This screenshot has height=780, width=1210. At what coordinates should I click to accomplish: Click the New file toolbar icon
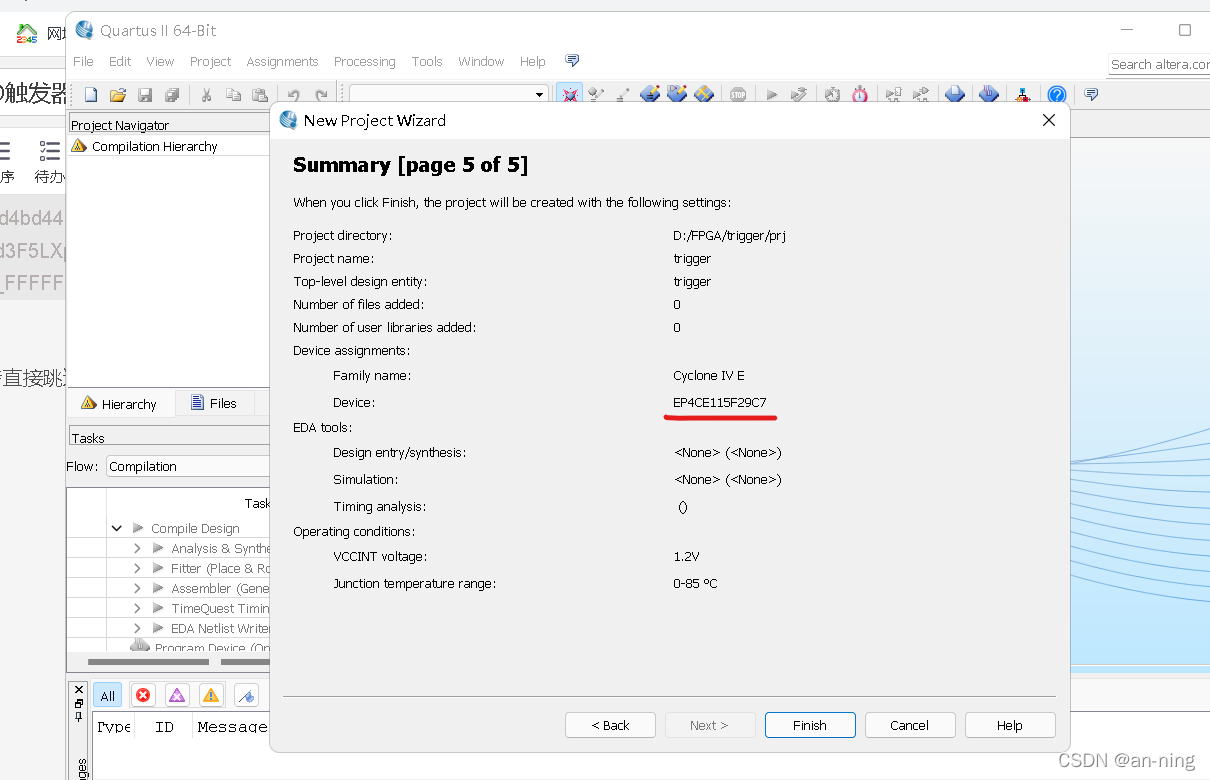pyautogui.click(x=91, y=95)
